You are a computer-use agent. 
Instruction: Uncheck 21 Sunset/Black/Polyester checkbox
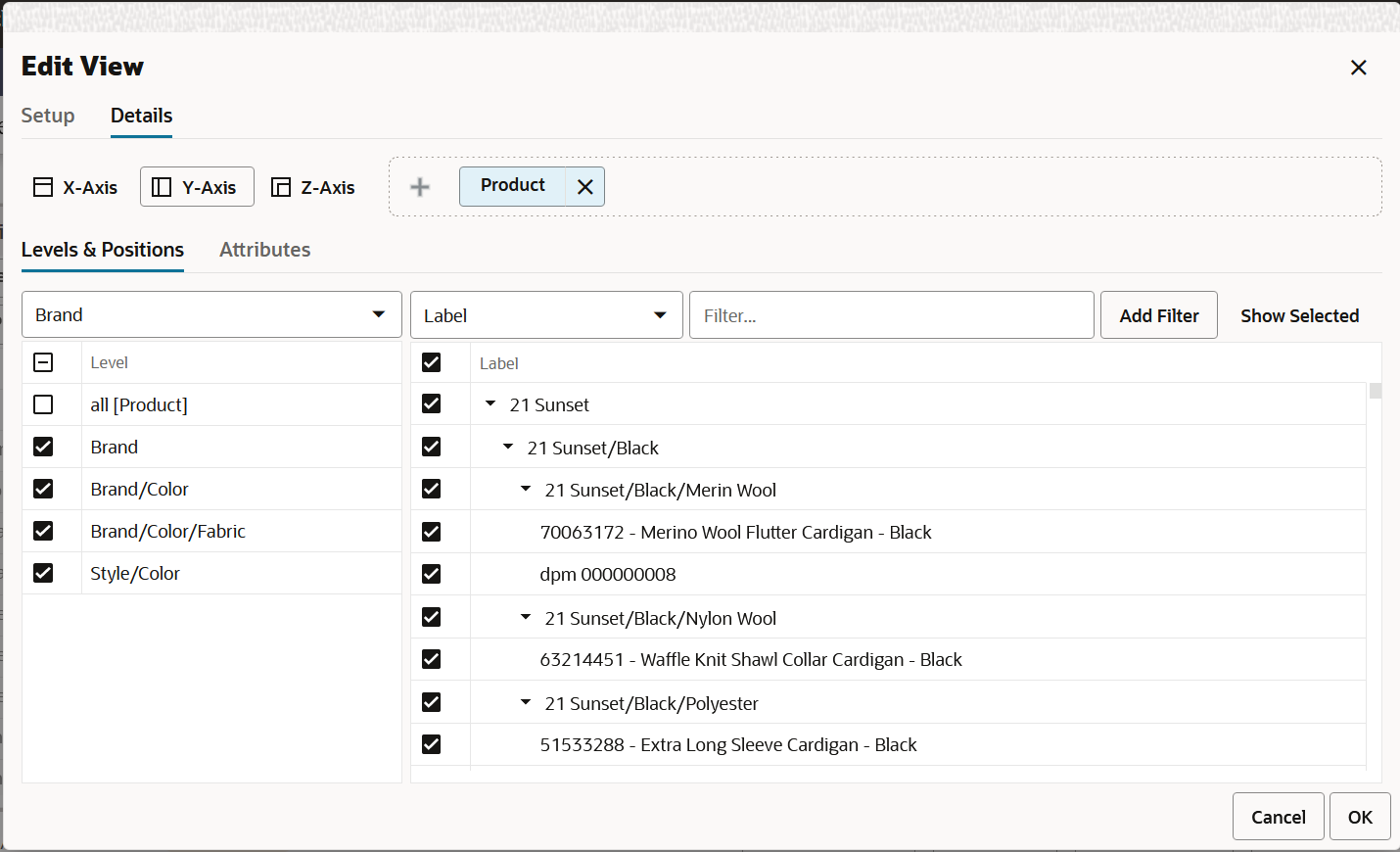(431, 702)
